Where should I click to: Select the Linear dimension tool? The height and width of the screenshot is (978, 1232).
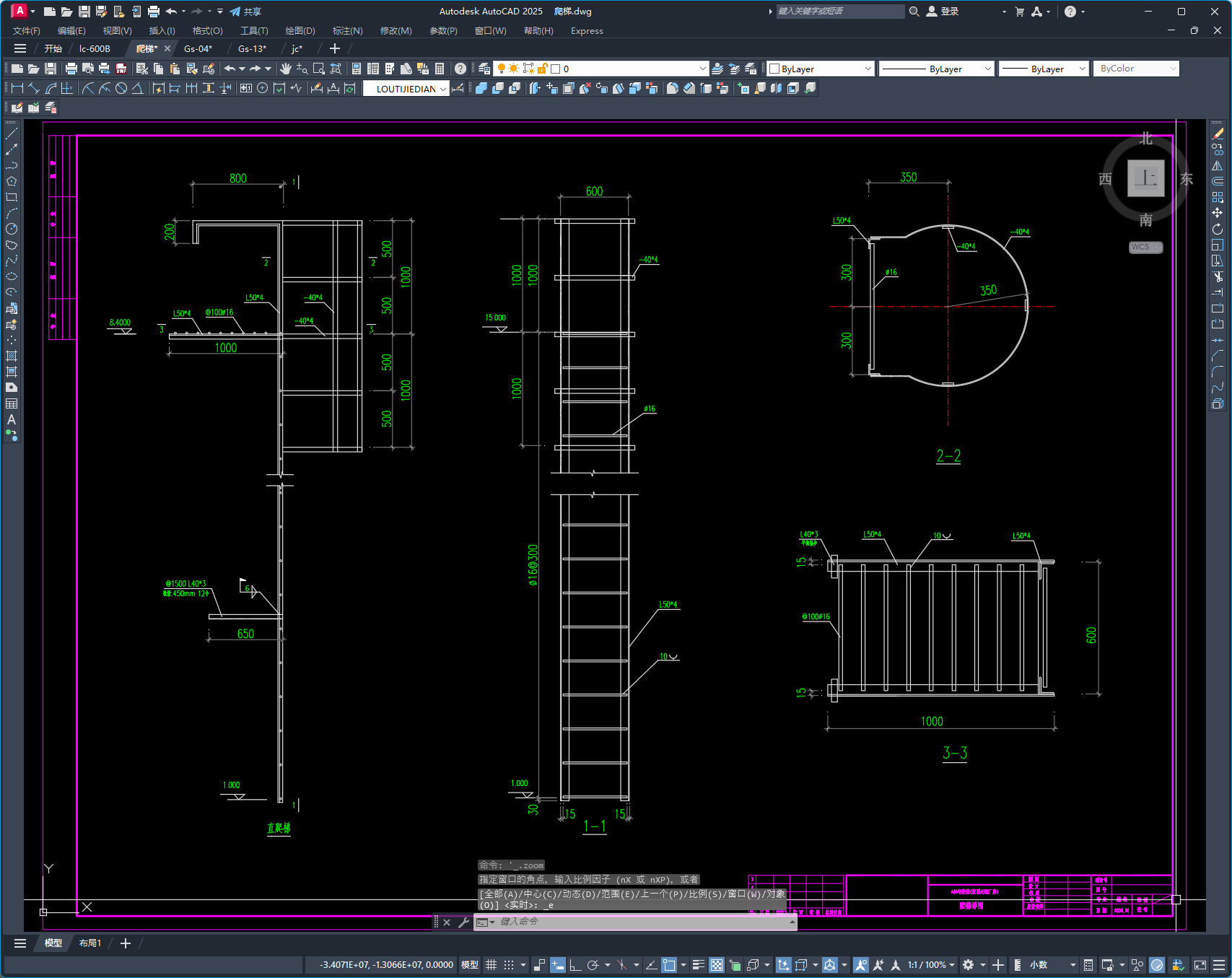17,88
